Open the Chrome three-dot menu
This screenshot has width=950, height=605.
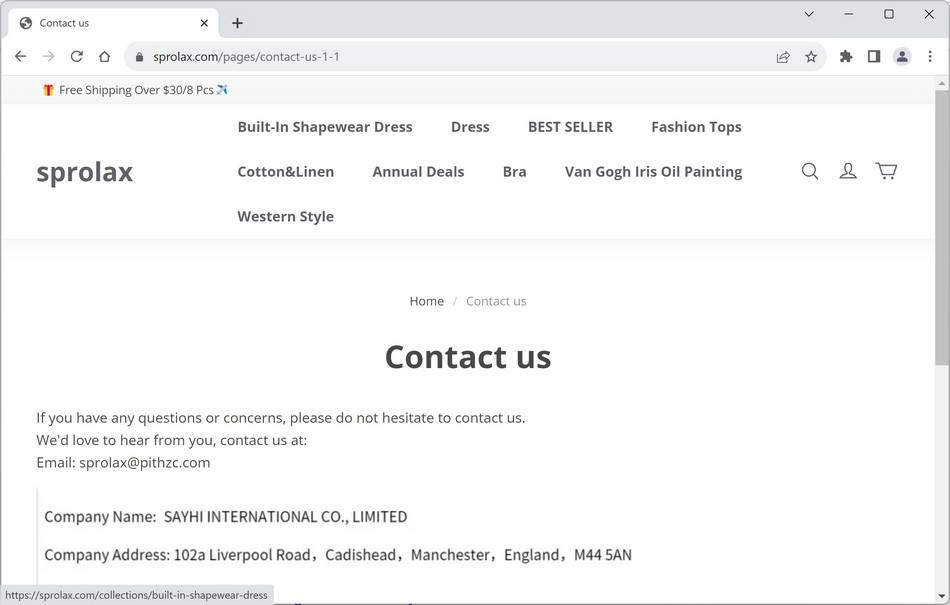[930, 56]
